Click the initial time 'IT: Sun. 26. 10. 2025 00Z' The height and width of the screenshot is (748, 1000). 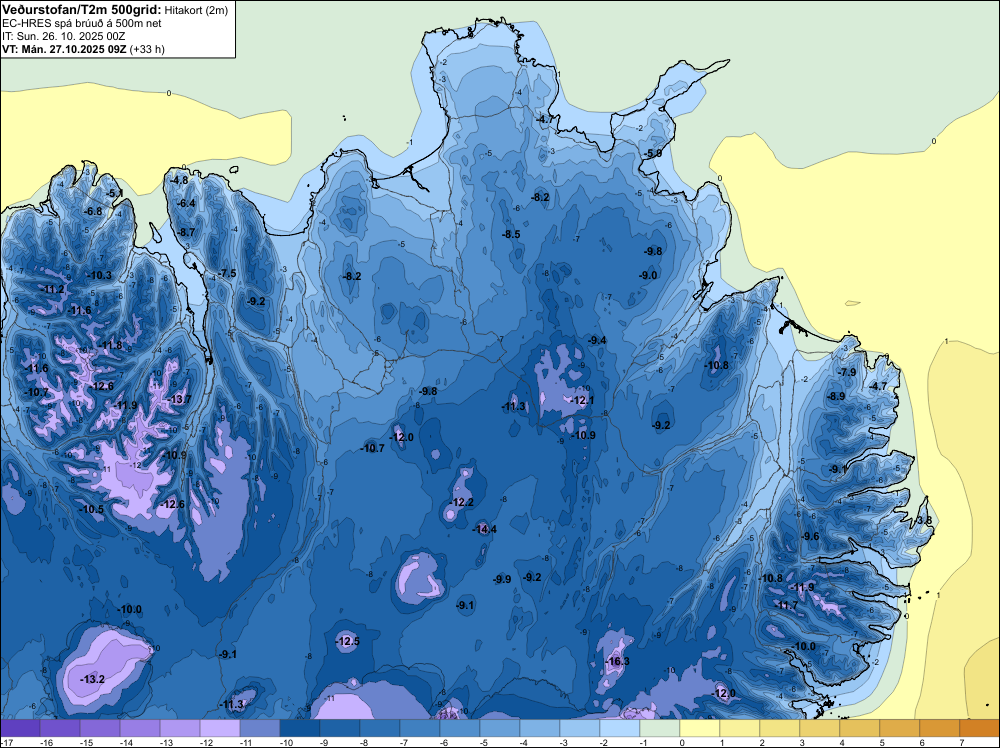tap(64, 36)
